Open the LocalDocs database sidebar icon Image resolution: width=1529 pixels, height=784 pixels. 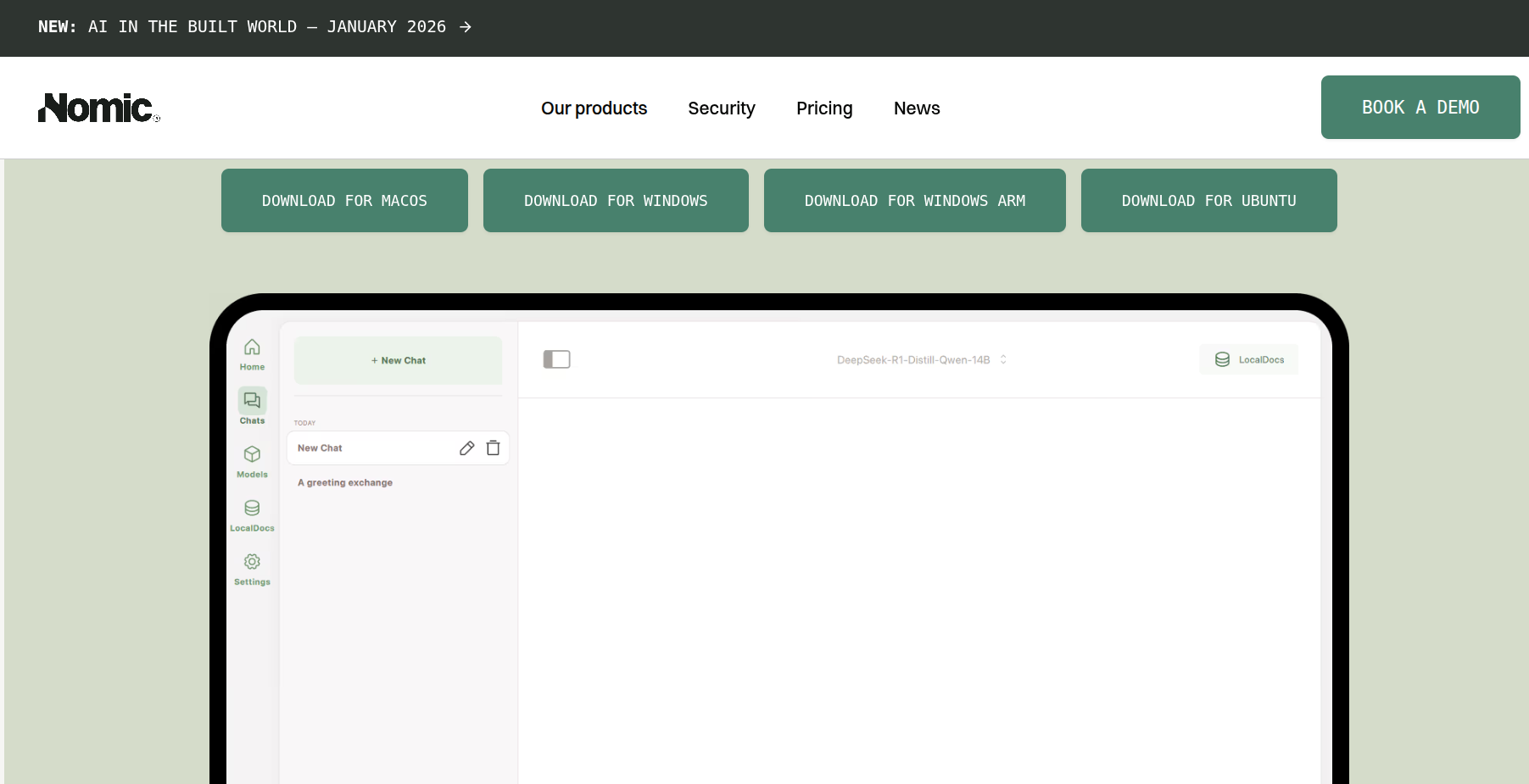coord(252,509)
